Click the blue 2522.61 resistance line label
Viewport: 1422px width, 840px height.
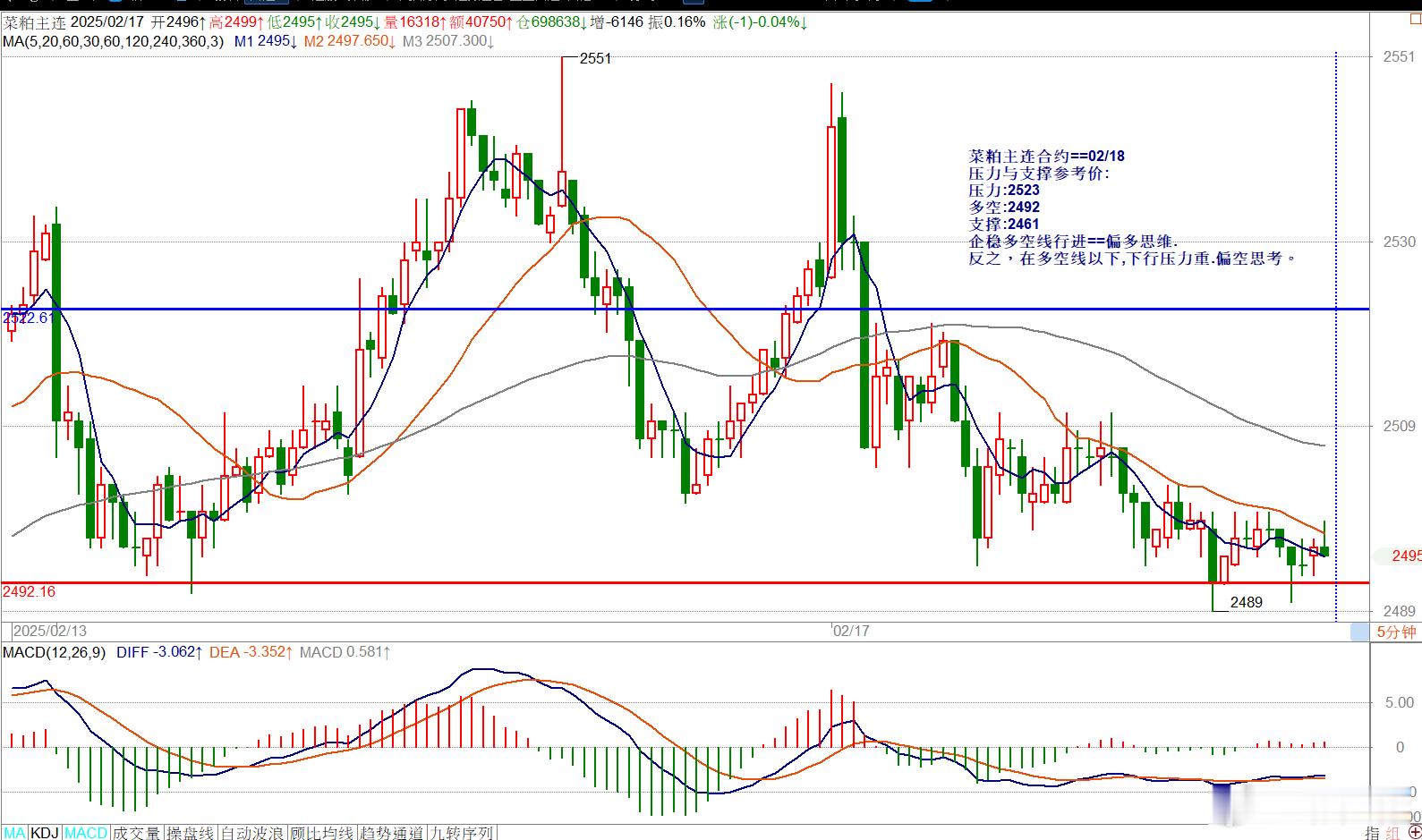30,318
